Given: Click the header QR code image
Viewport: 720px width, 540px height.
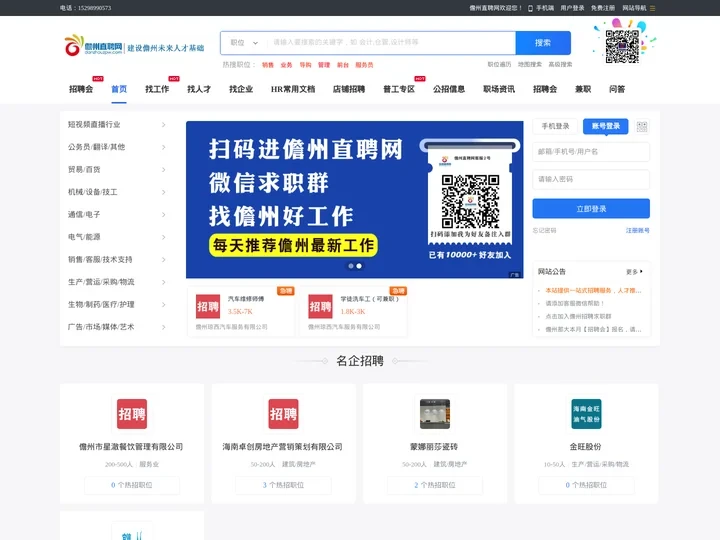Looking at the screenshot, I should click(x=622, y=46).
